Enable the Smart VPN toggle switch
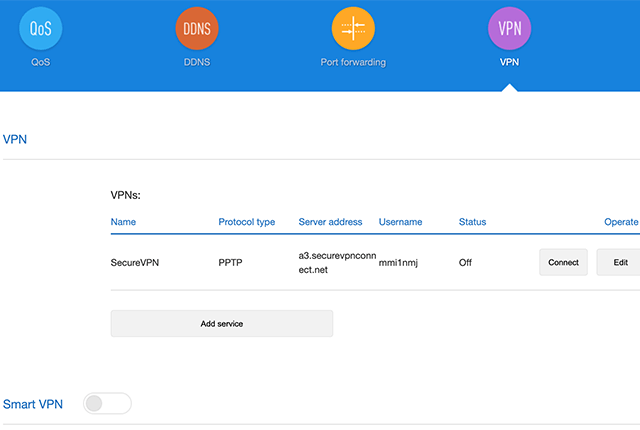Viewport: 640px width, 430px height. (x=107, y=404)
